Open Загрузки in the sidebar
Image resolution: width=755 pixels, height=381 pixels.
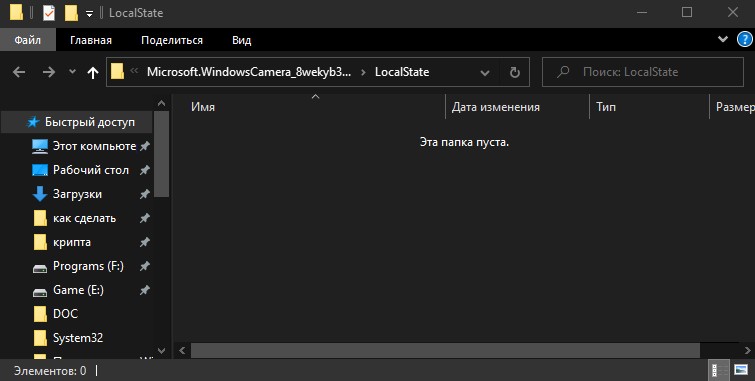pos(77,194)
